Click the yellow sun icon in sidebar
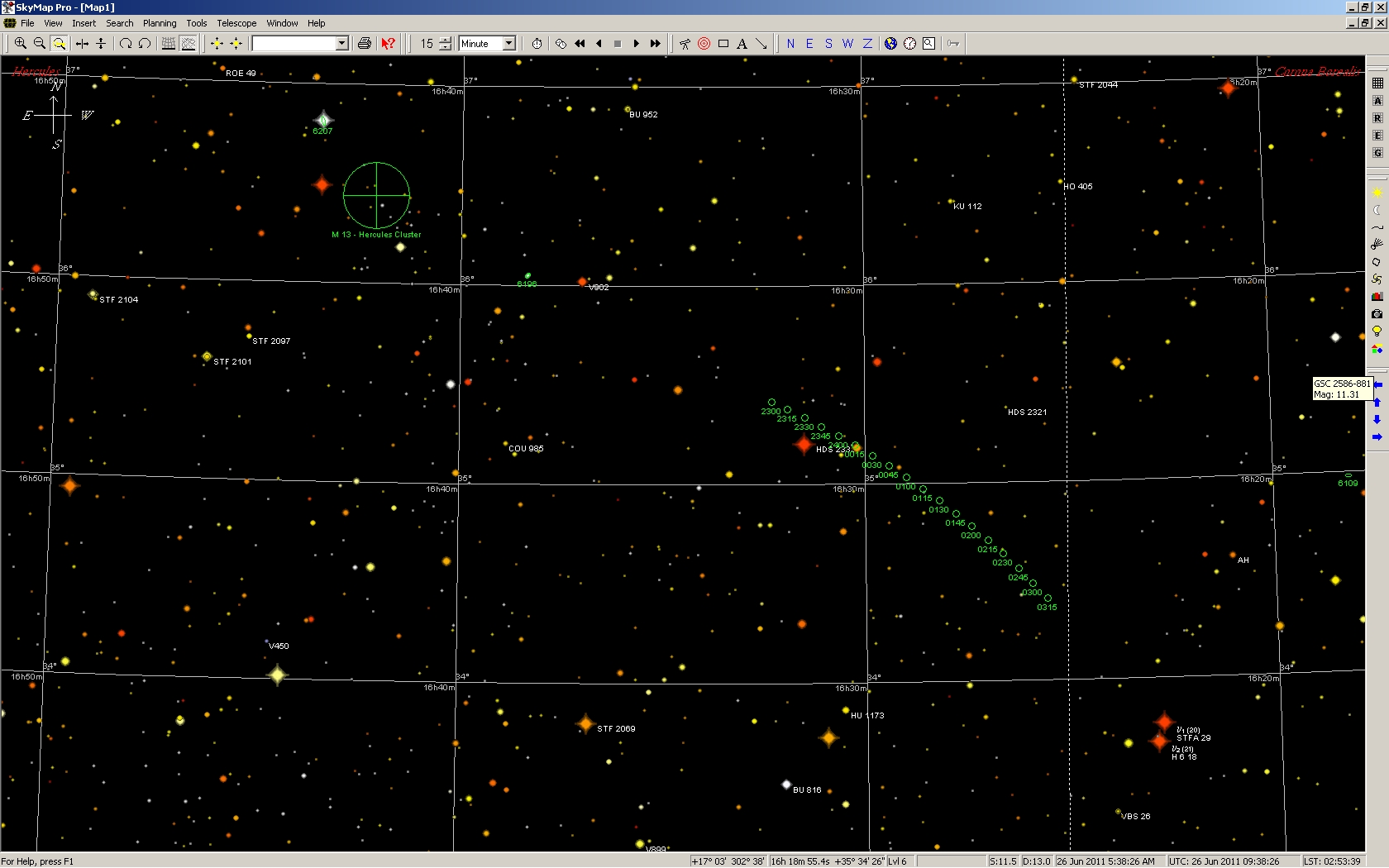Viewport: 1389px width, 868px height. (x=1377, y=193)
